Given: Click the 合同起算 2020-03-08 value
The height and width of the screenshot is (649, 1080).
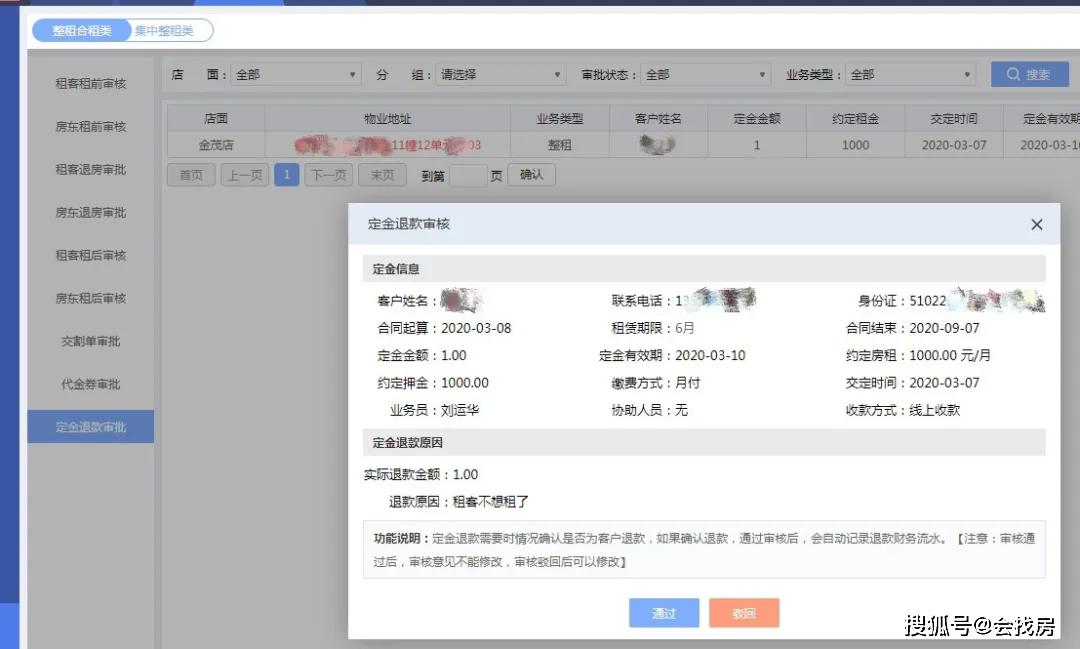Looking at the screenshot, I should [x=476, y=328].
